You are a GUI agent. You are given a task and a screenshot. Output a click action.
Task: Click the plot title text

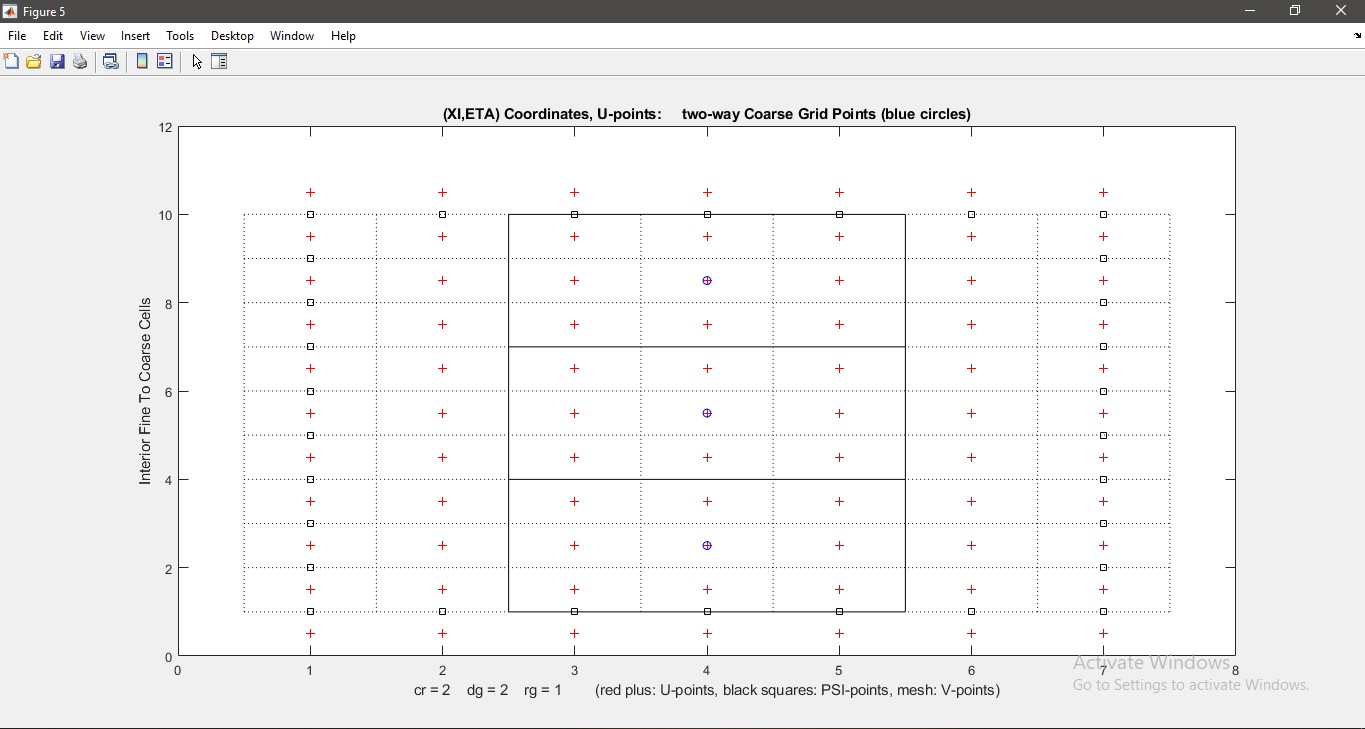click(x=706, y=114)
